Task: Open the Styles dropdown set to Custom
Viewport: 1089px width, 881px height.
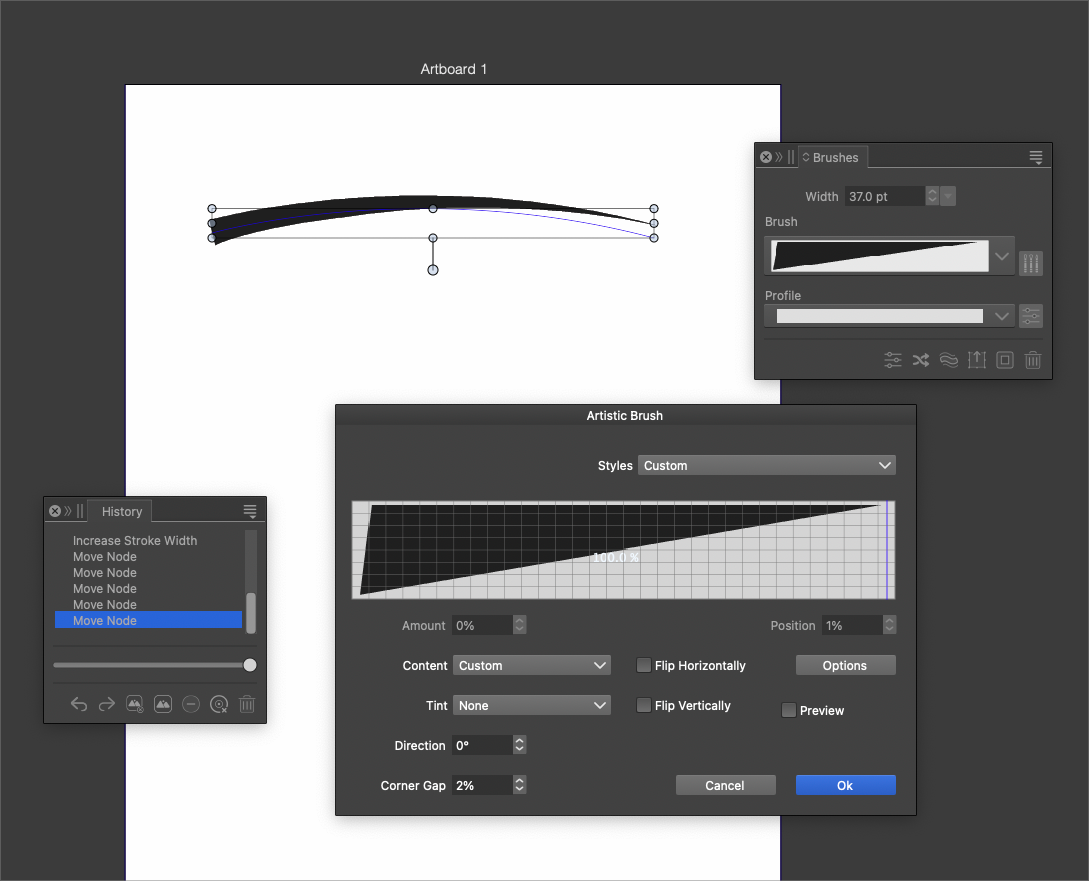Action: [x=766, y=466]
